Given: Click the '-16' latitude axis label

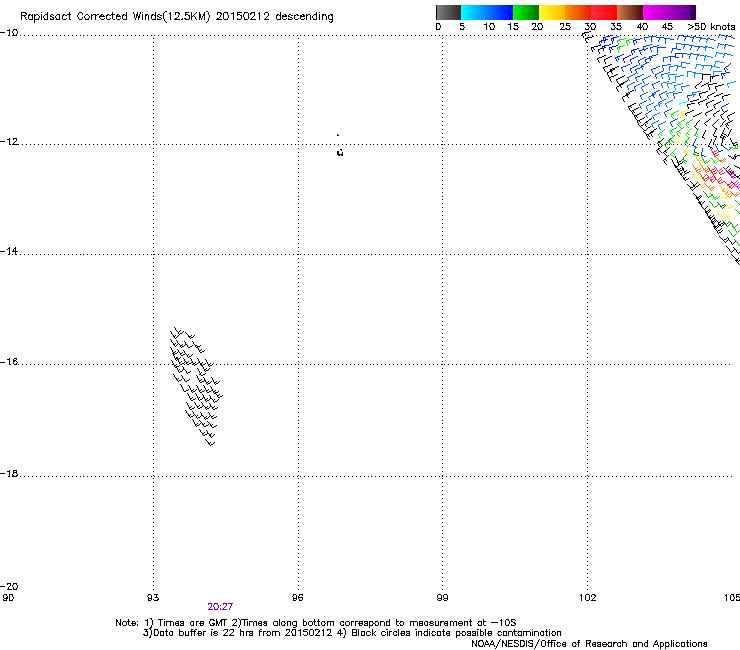Looking at the screenshot, I should pos(9,362).
